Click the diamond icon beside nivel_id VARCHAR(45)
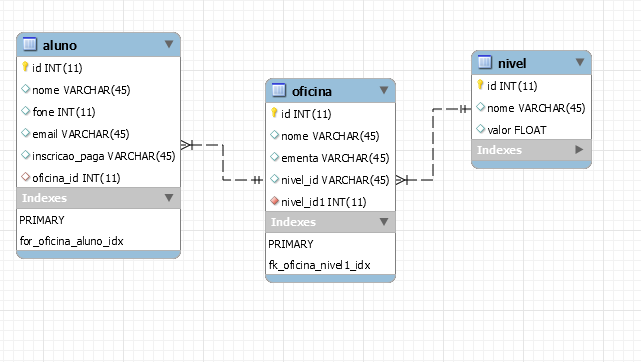The width and height of the screenshot is (641, 362). [x=274, y=179]
